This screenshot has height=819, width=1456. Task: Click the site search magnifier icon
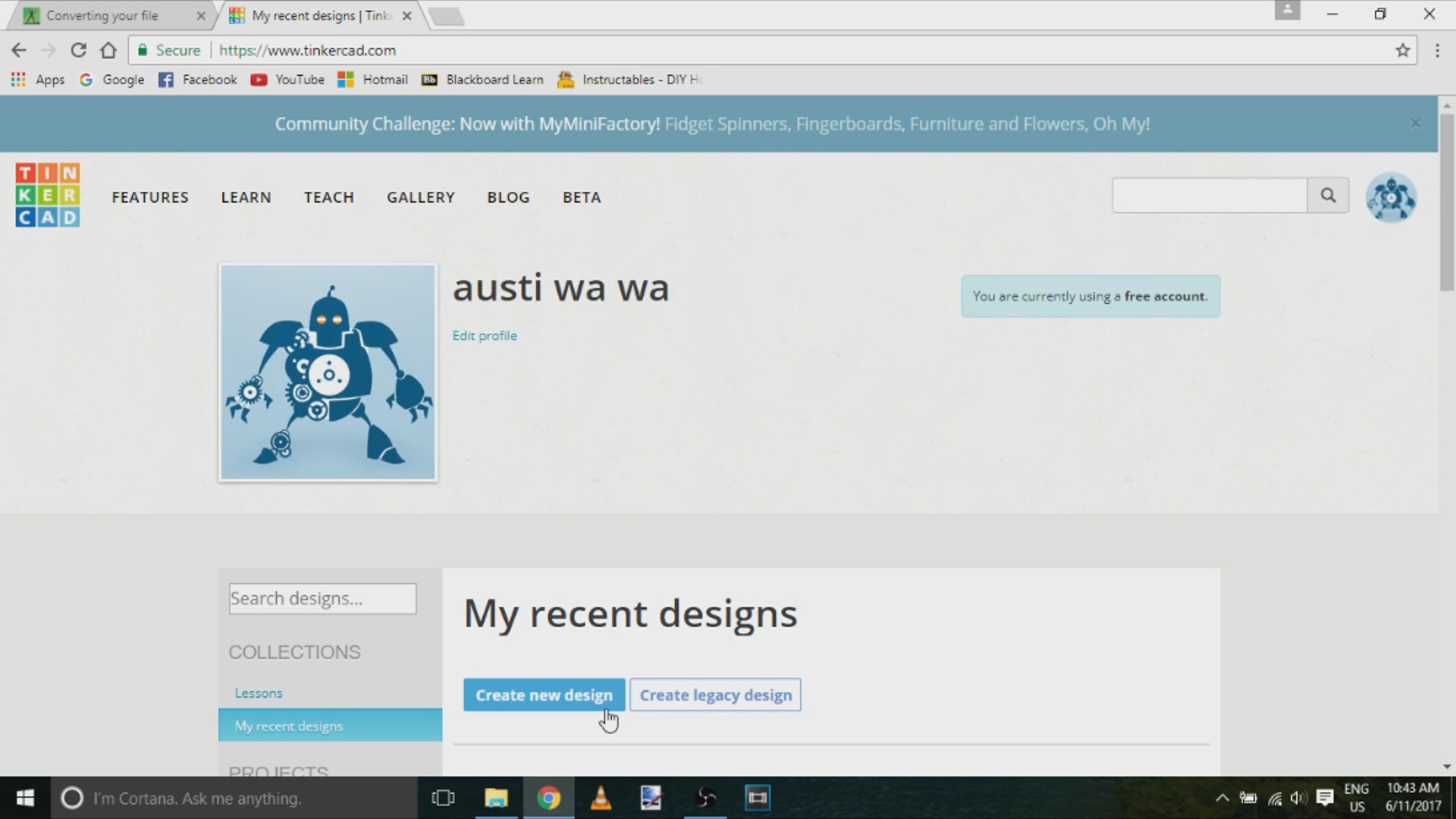tap(1327, 196)
